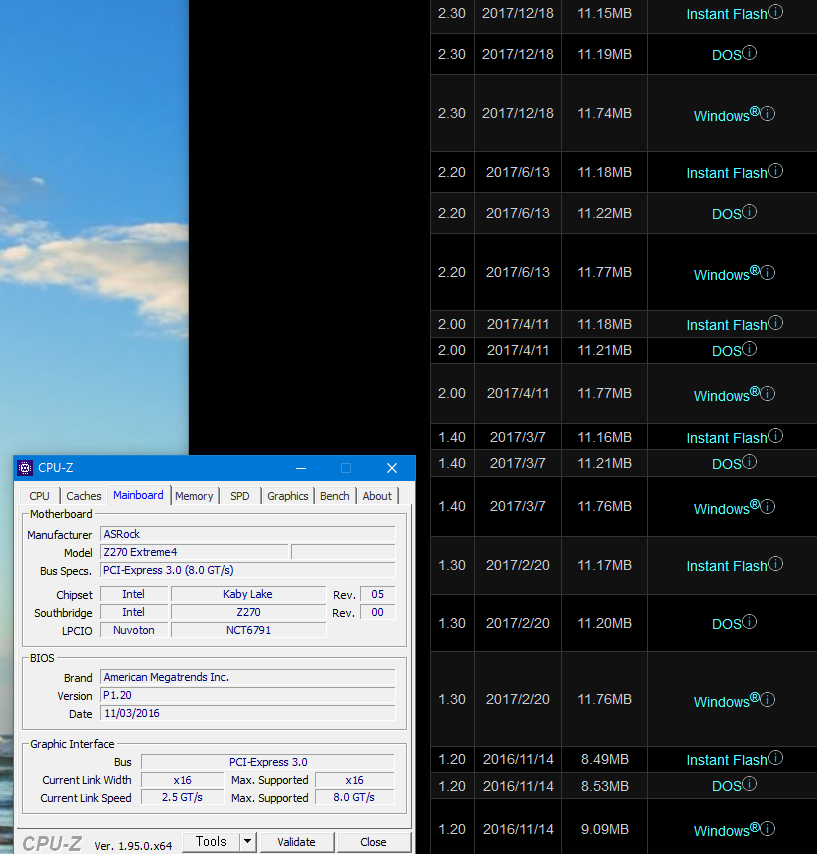
Task: Click the Model field showing Z270 Extreme4
Action: pos(194,552)
